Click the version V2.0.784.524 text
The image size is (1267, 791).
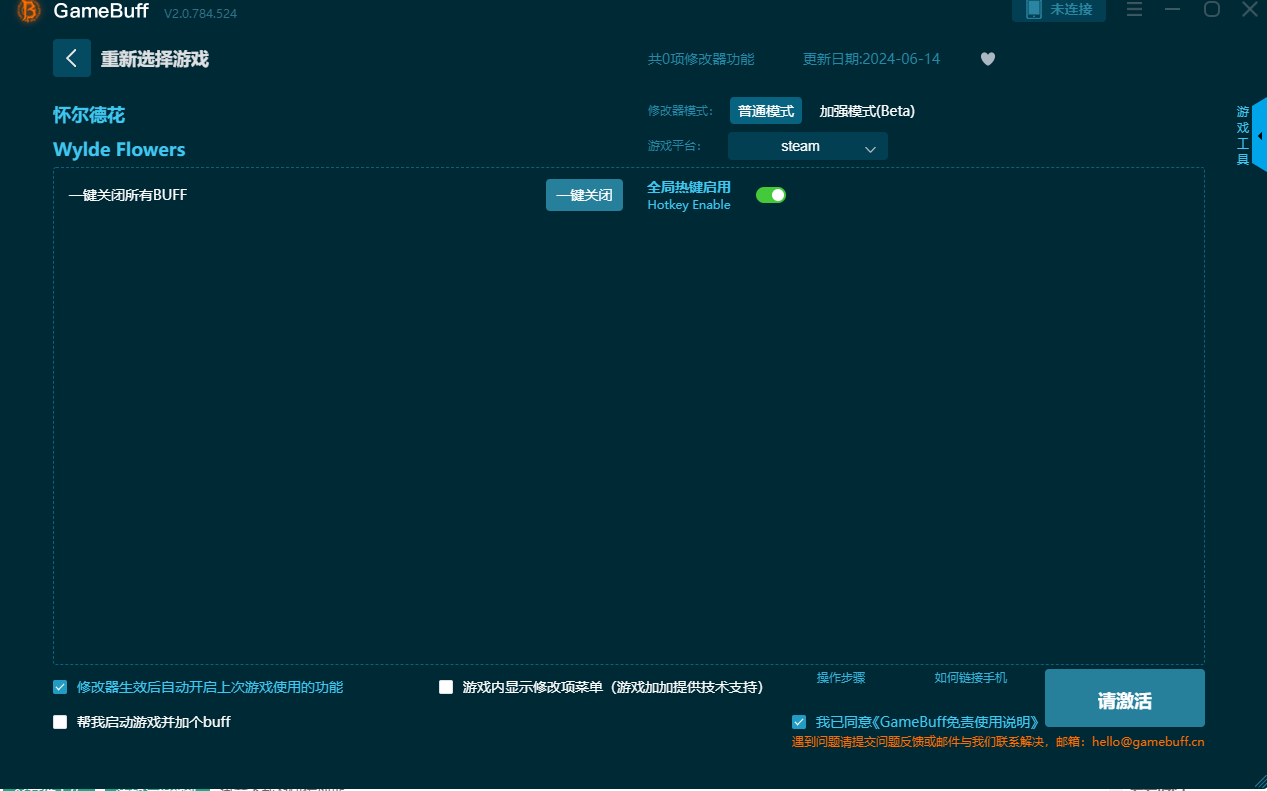200,14
